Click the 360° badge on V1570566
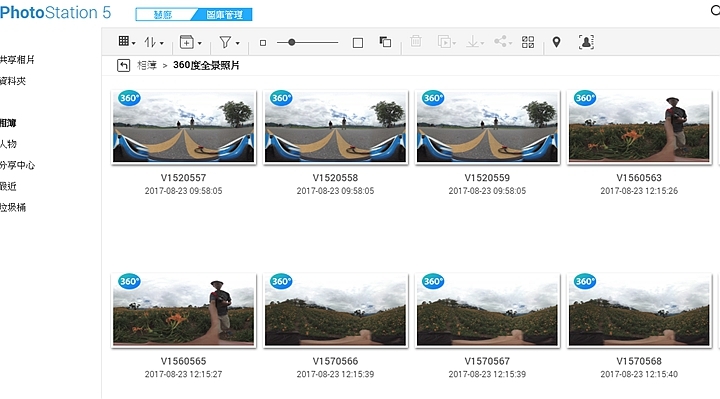 pyautogui.click(x=281, y=281)
